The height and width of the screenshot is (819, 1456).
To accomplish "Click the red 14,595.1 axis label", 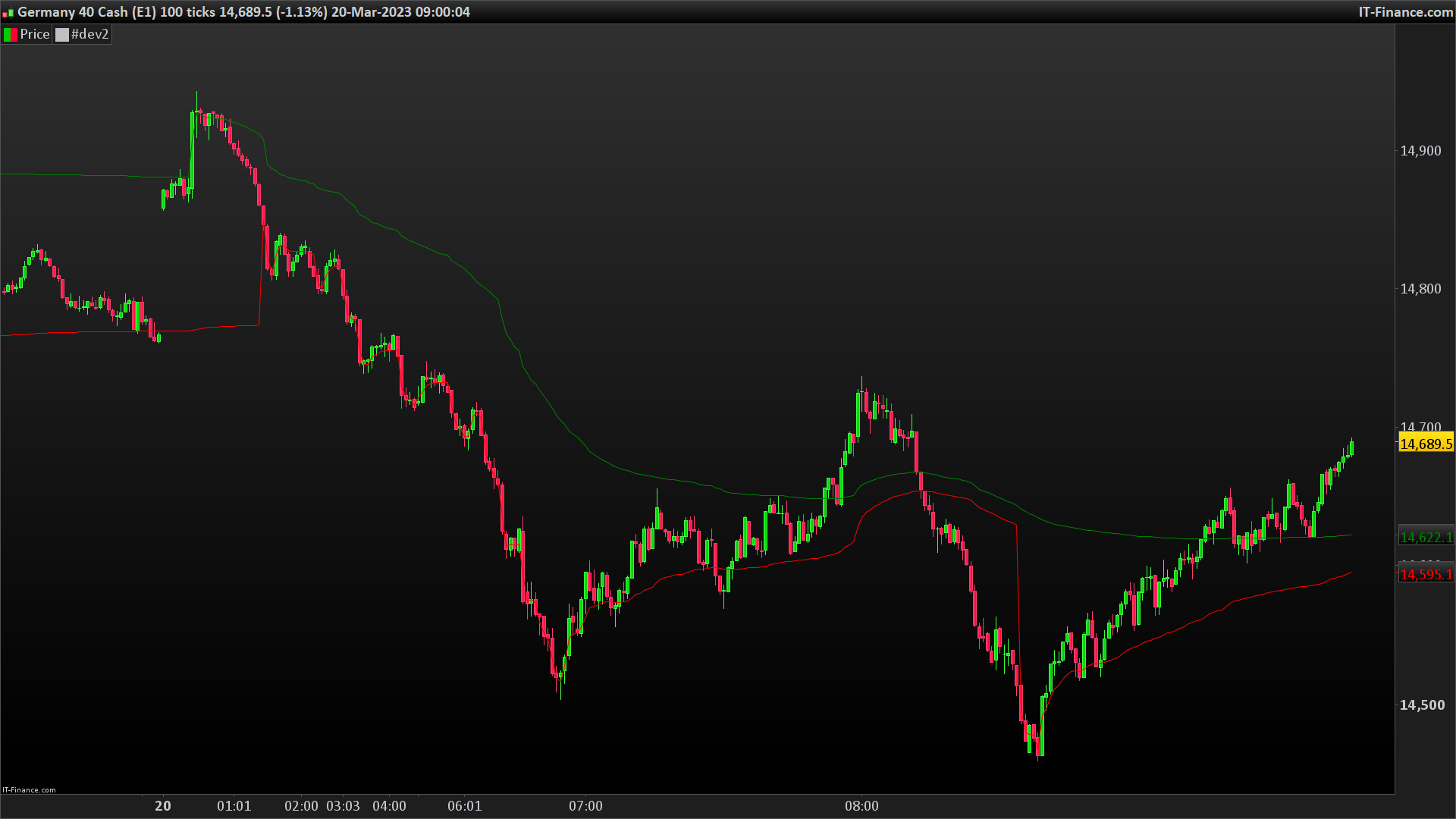I will [1426, 575].
